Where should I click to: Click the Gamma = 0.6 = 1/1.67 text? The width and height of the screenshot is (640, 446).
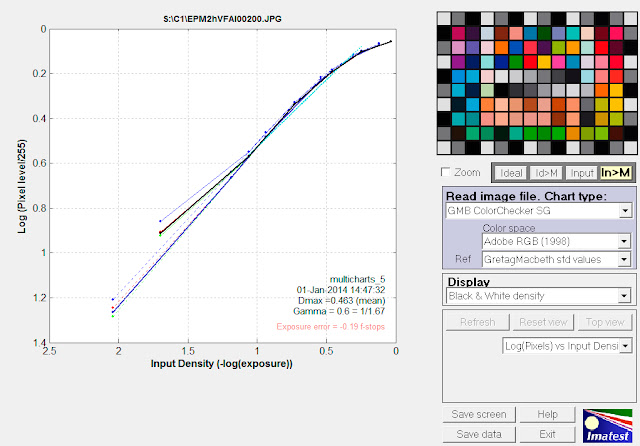(339, 311)
